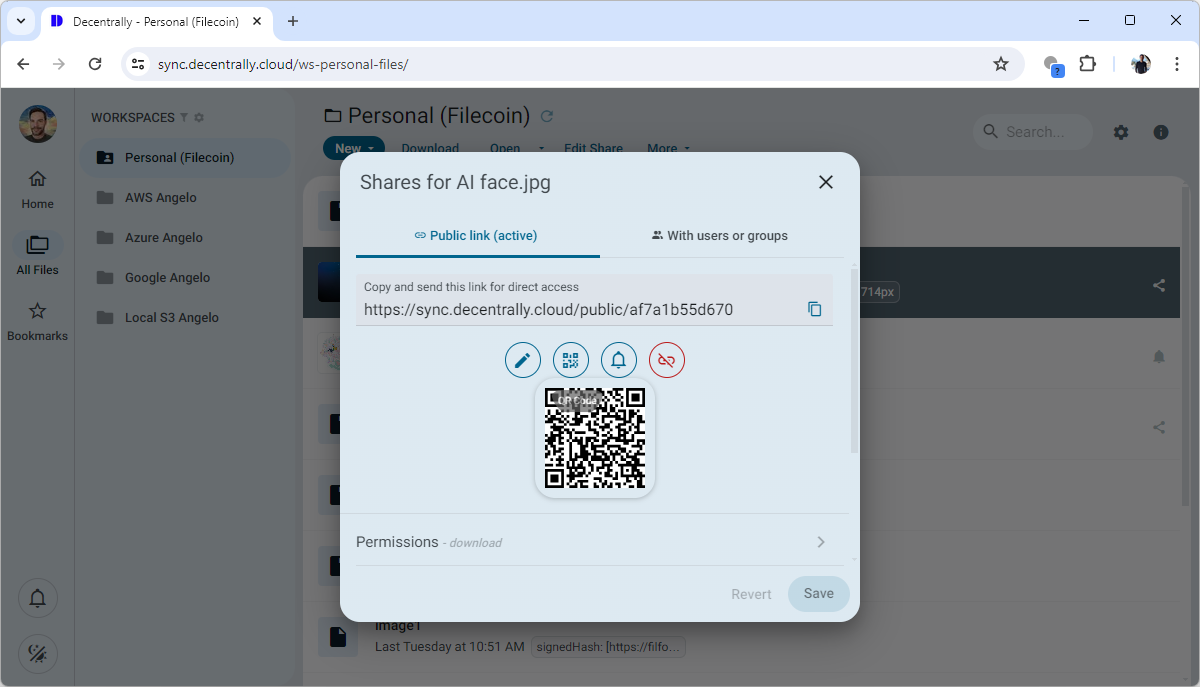
Task: Open the New dropdown menu
Action: click(x=353, y=148)
